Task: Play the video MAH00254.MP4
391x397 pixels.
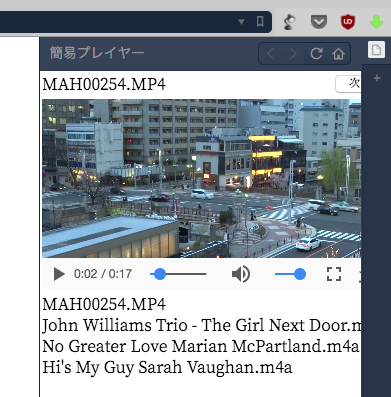Action: 59,274
